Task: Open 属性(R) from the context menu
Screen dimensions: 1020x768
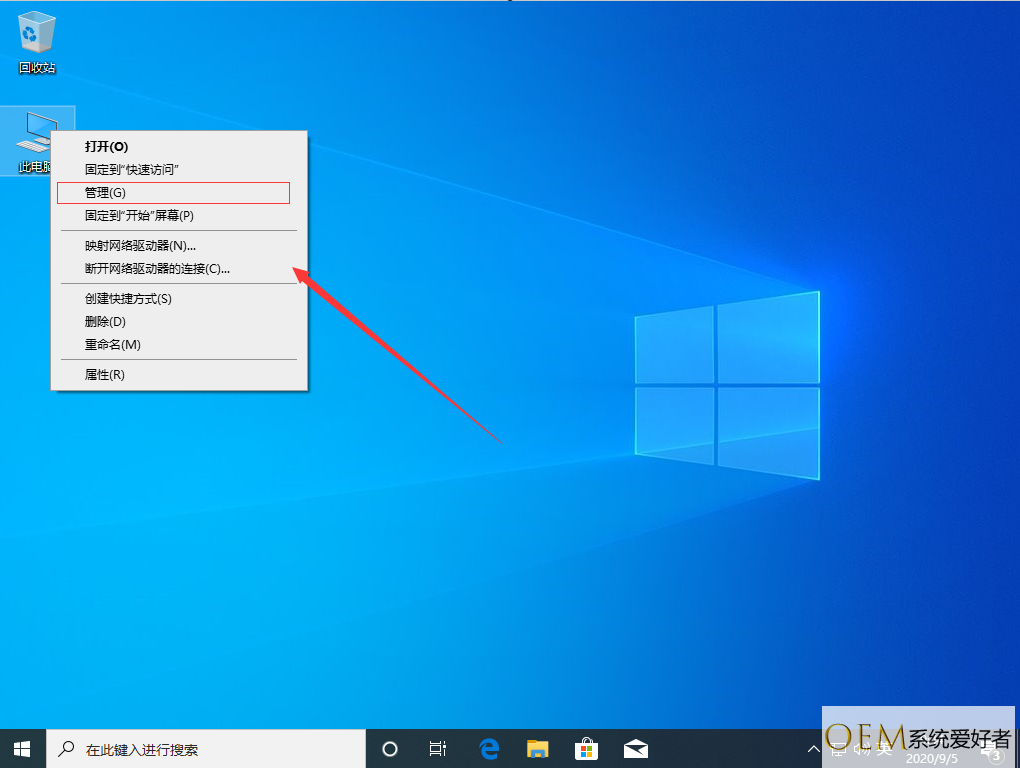Action: click(104, 374)
